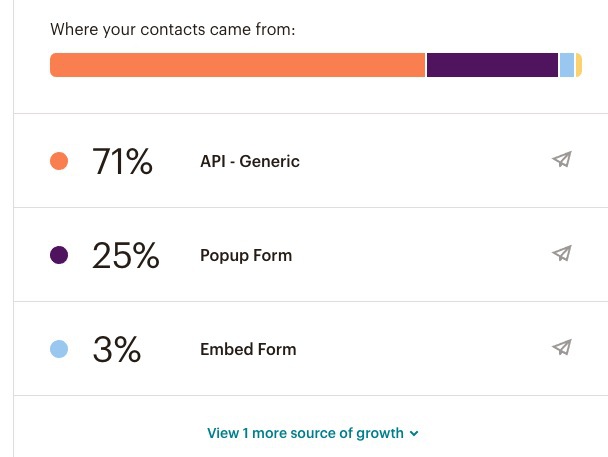Select the yellow end segment of the bar
Viewport: 608px width, 457px height.
pos(579,65)
